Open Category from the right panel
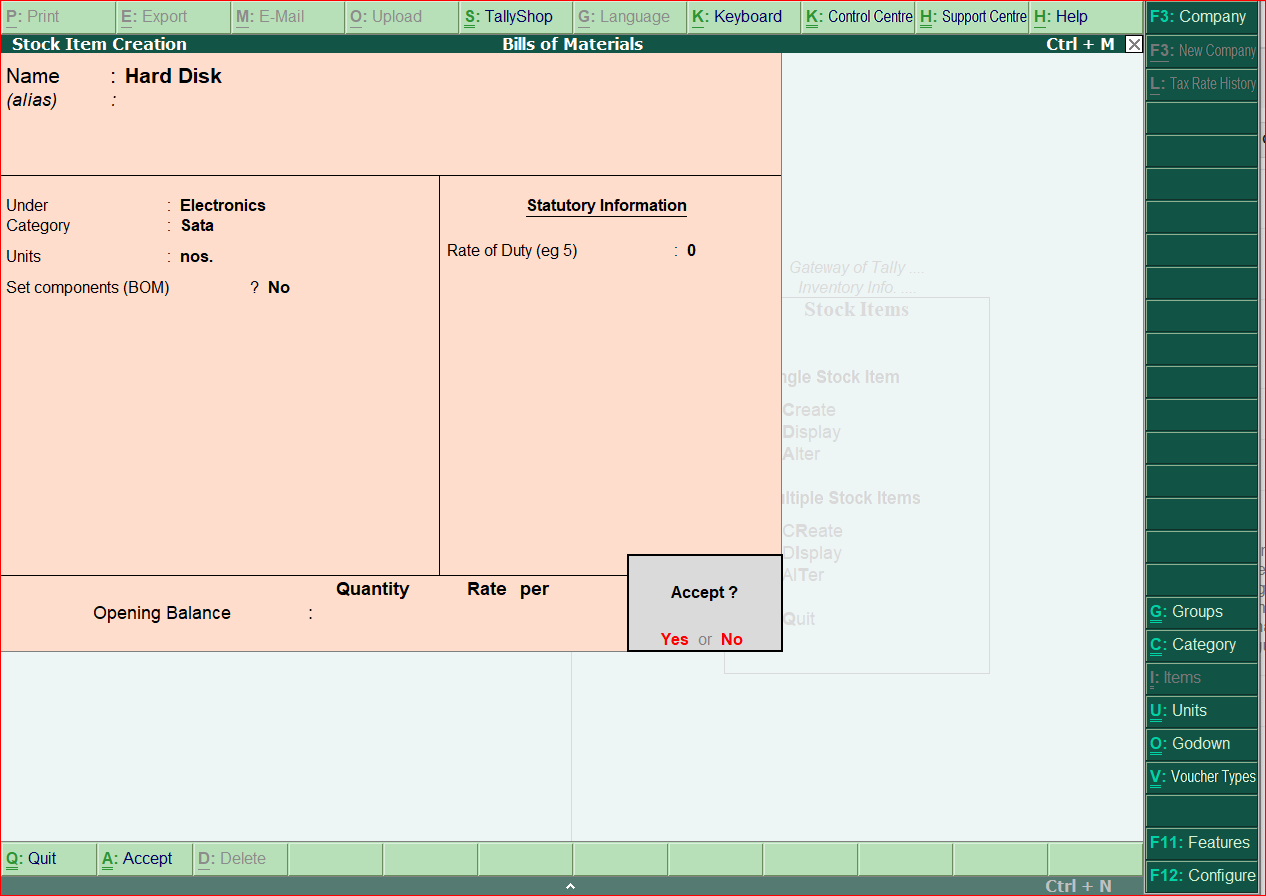1266x896 pixels. 1202,644
